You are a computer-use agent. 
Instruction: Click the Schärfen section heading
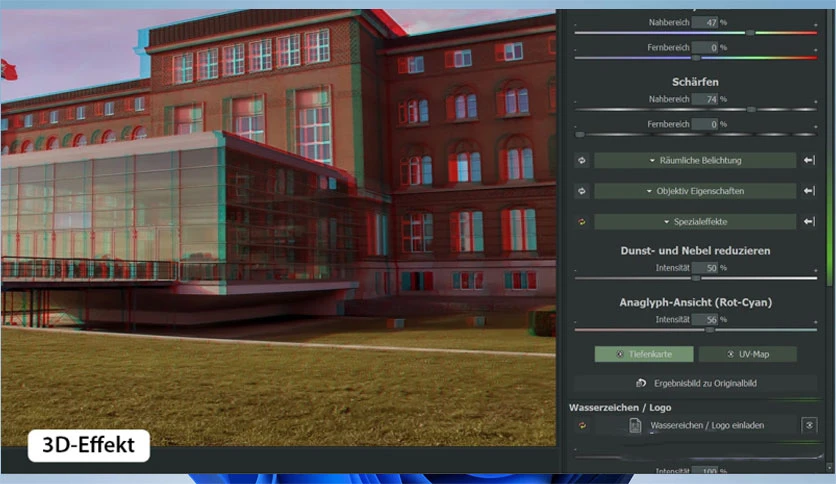point(695,82)
